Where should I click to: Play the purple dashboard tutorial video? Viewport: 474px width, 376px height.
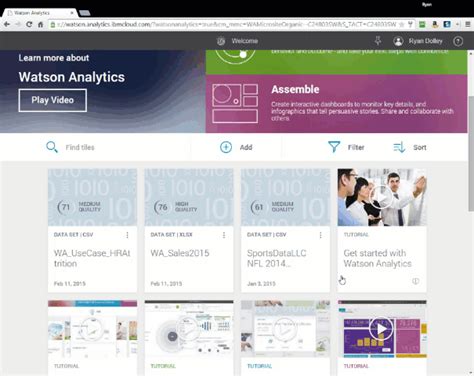pyautogui.click(x=381, y=329)
